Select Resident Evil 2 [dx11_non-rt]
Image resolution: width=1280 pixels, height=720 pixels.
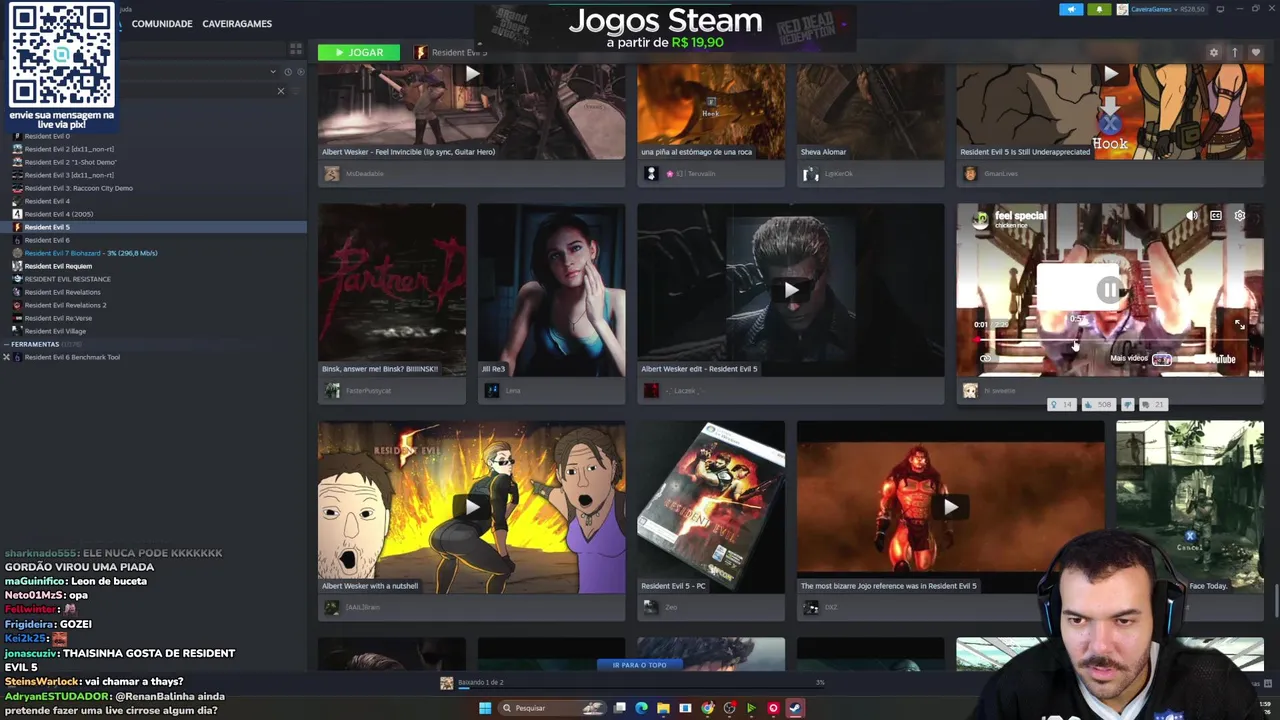[x=69, y=149]
